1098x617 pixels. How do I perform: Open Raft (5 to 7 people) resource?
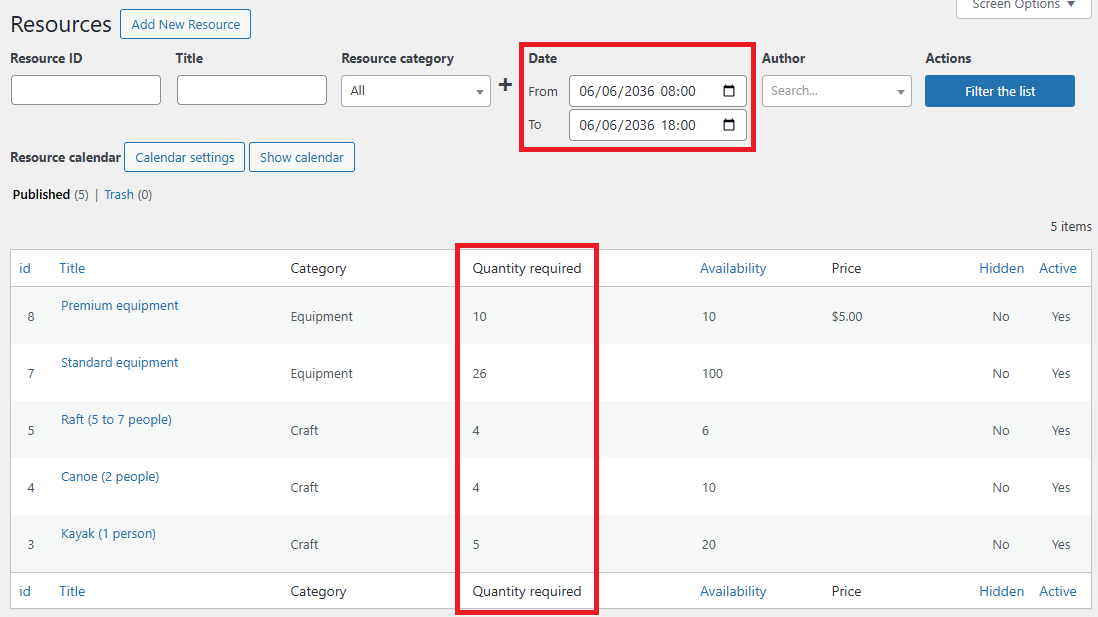[x=116, y=420]
